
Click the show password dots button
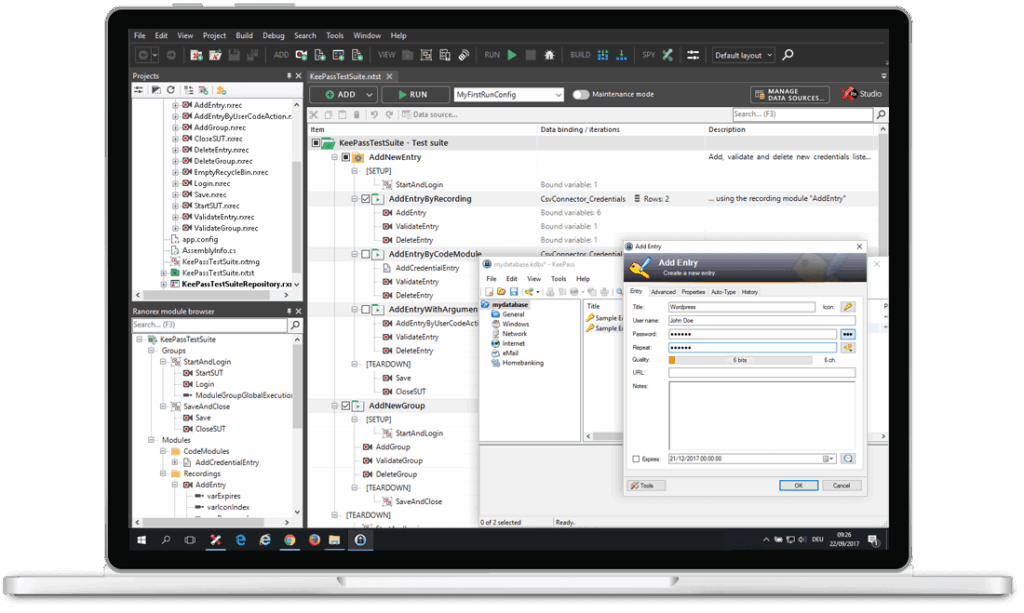(848, 334)
